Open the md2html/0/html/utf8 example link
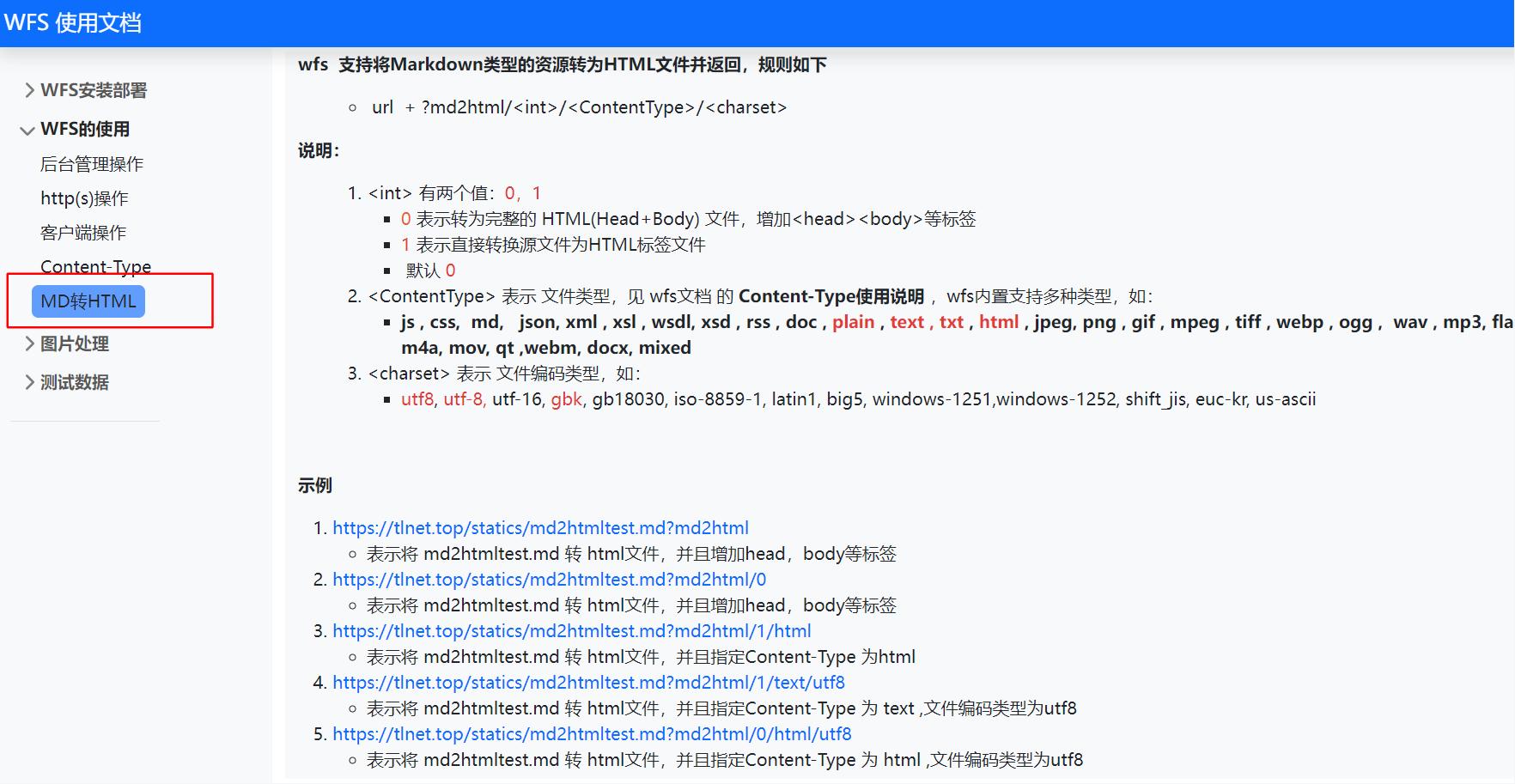 tap(592, 734)
